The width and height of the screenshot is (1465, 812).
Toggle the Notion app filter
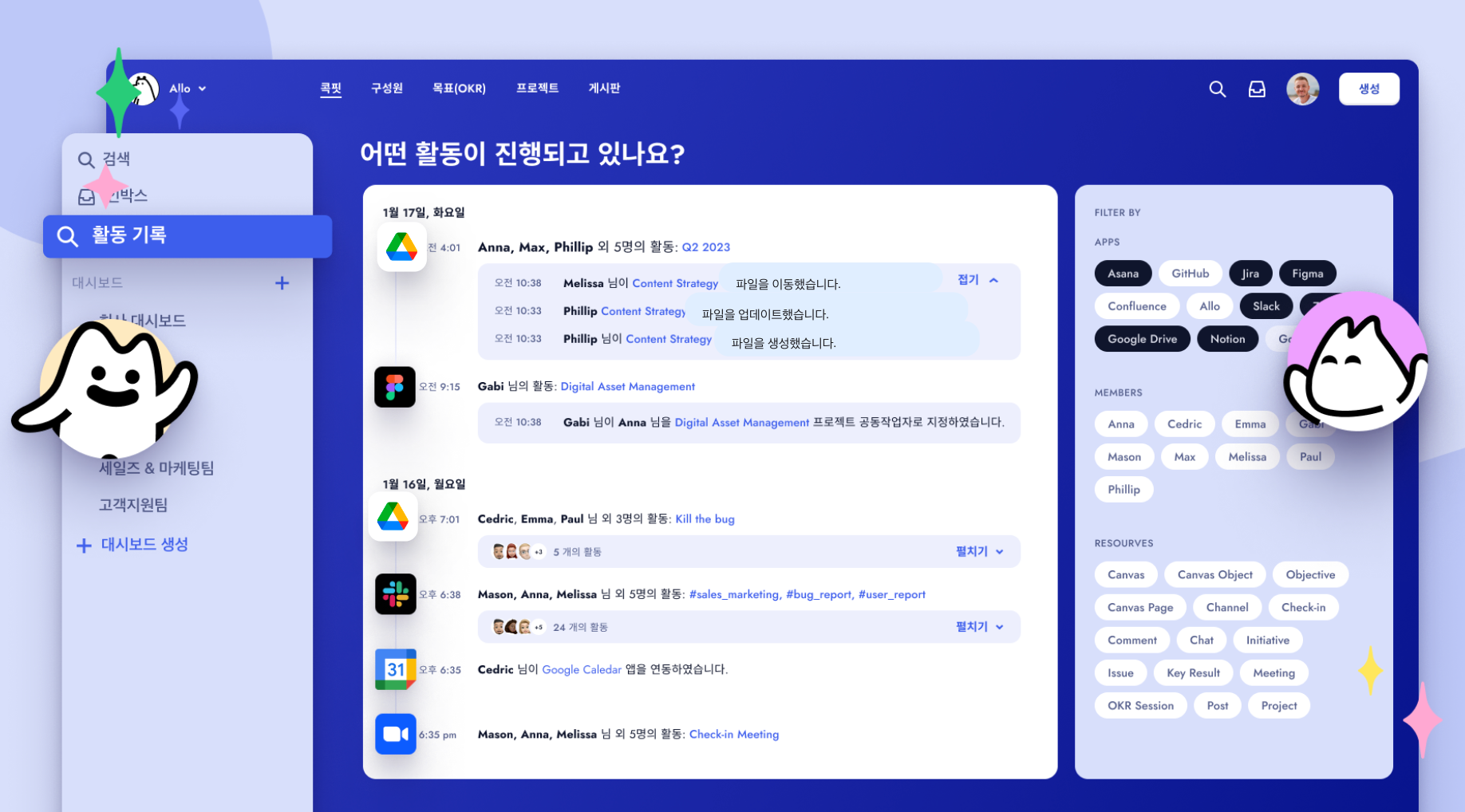(1227, 339)
